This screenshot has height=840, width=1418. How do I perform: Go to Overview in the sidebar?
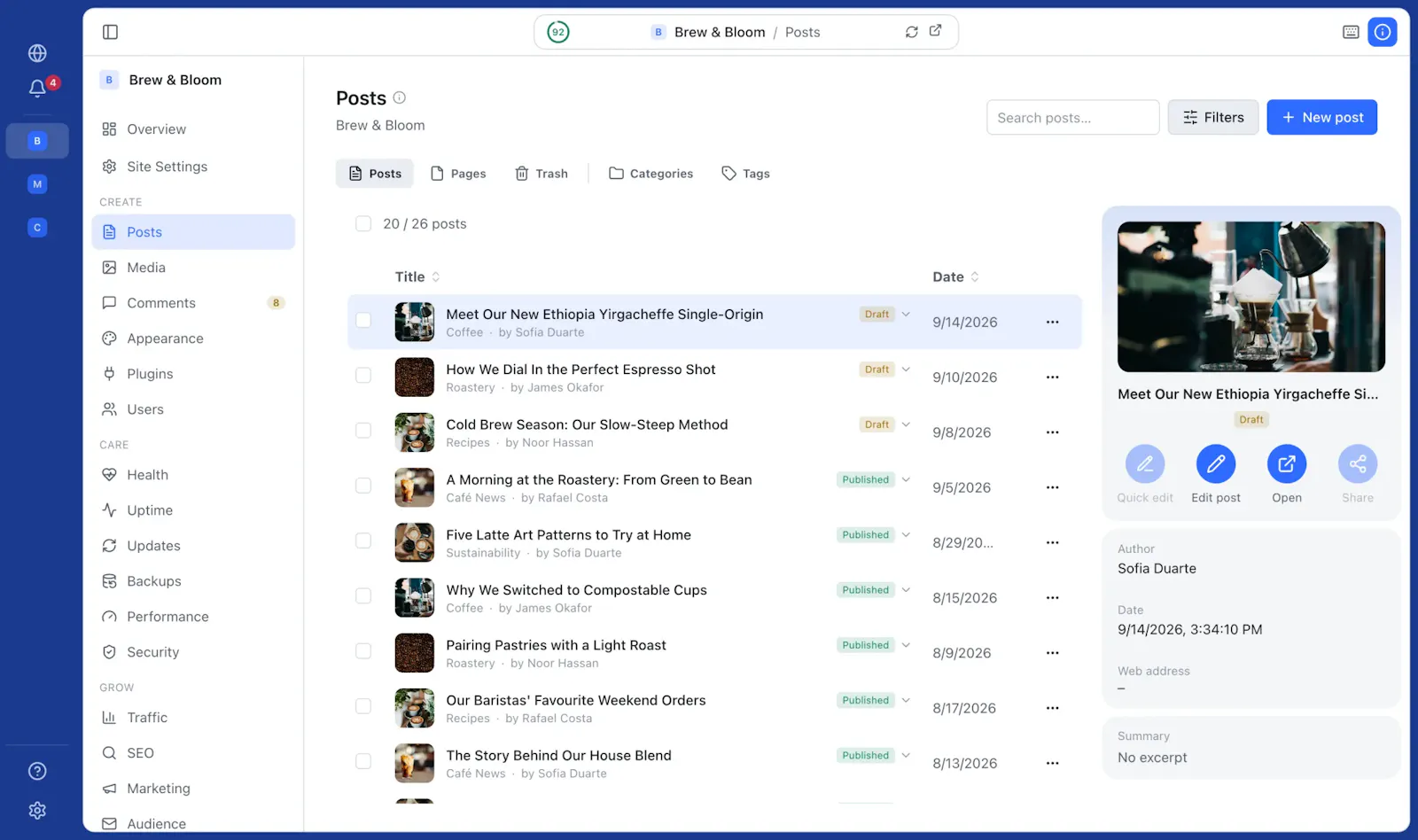pos(193,129)
